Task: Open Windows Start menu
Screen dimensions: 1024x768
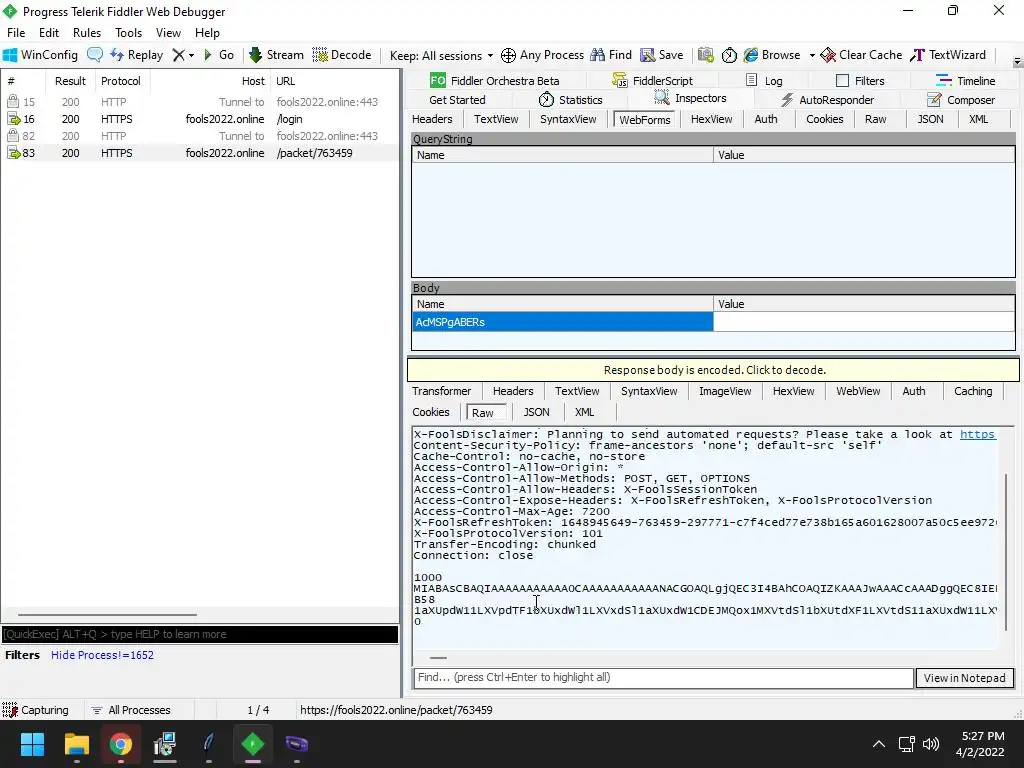Action: [x=32, y=744]
